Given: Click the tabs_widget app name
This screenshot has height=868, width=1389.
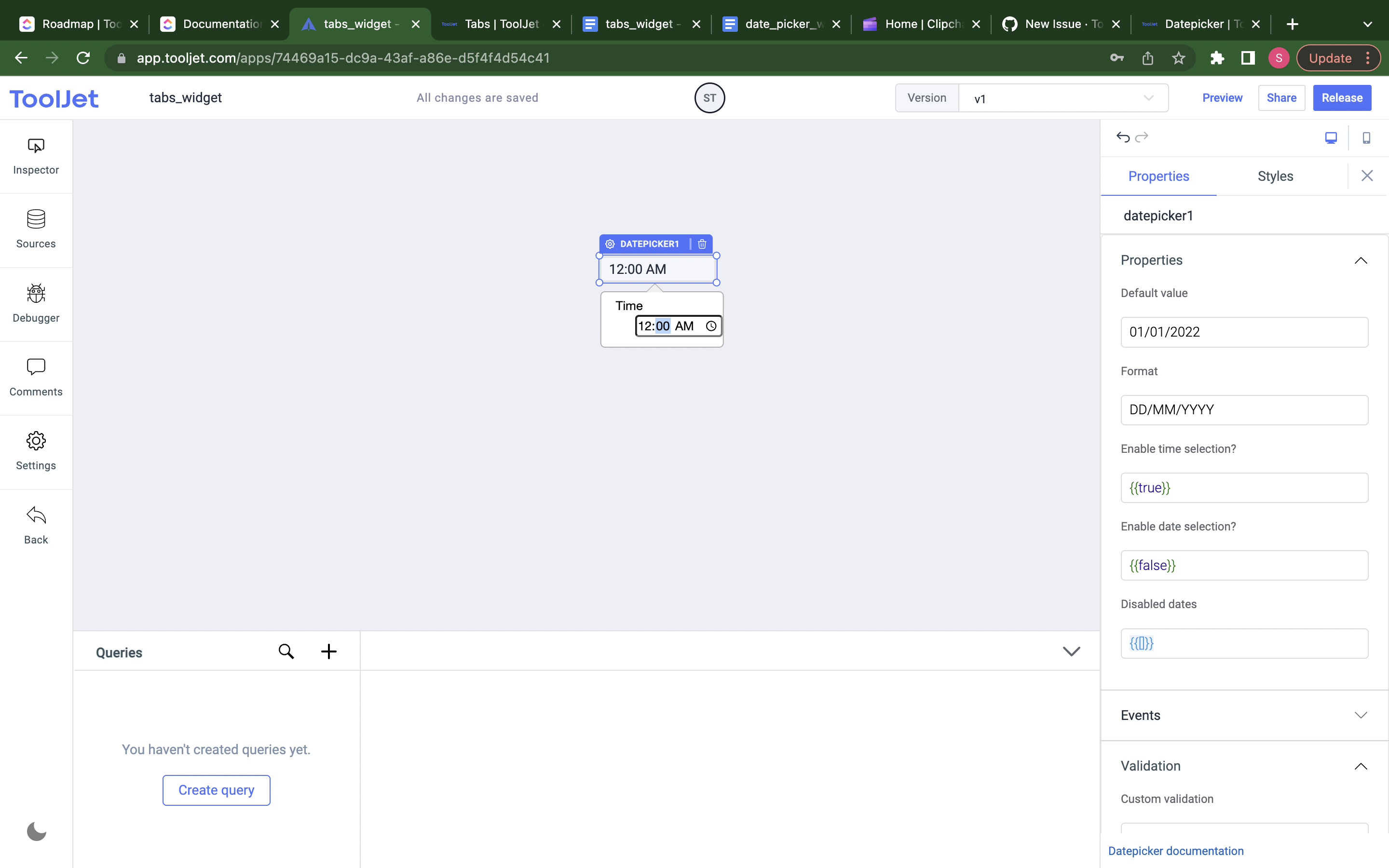Looking at the screenshot, I should tap(185, 98).
